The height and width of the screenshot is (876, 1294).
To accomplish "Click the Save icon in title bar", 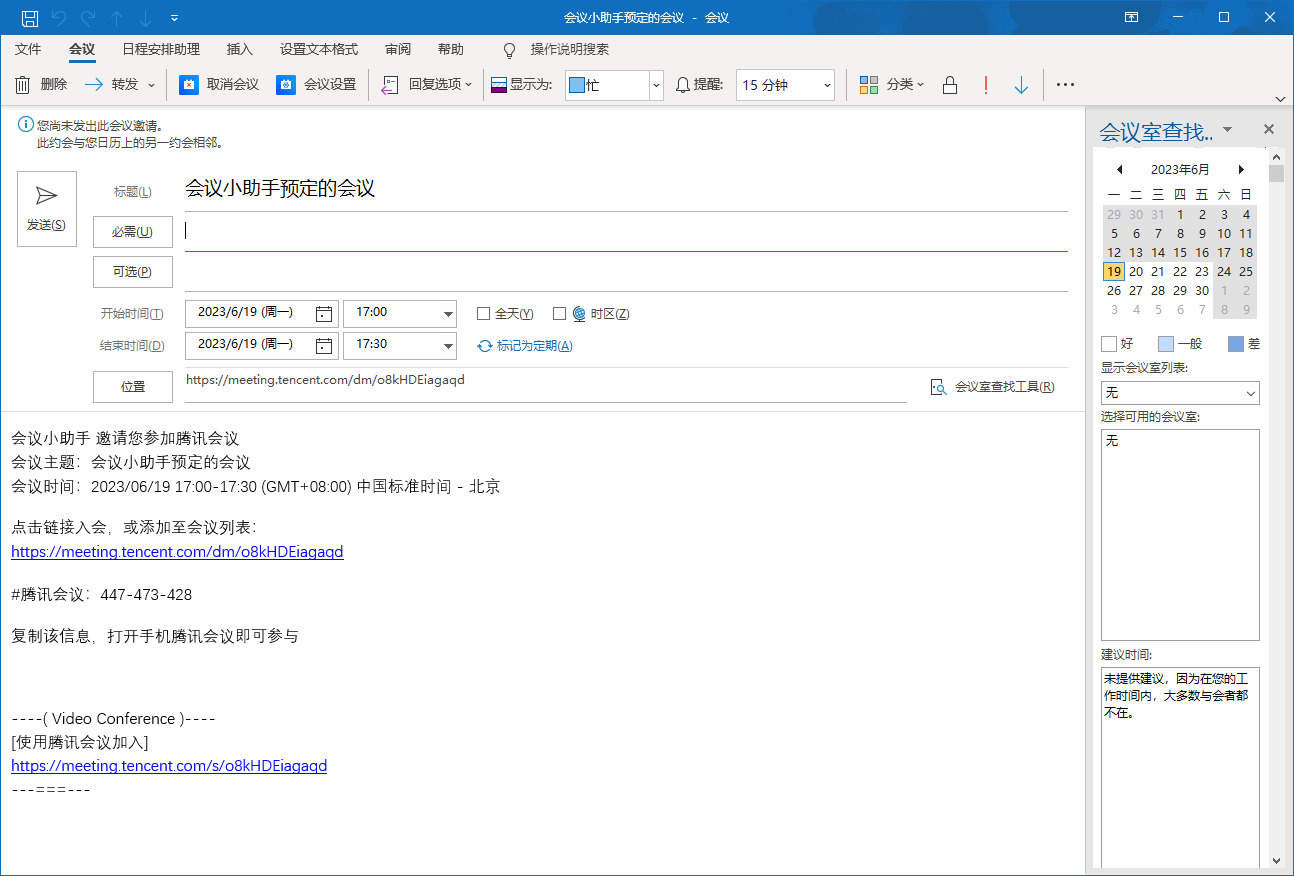I will (x=30, y=18).
